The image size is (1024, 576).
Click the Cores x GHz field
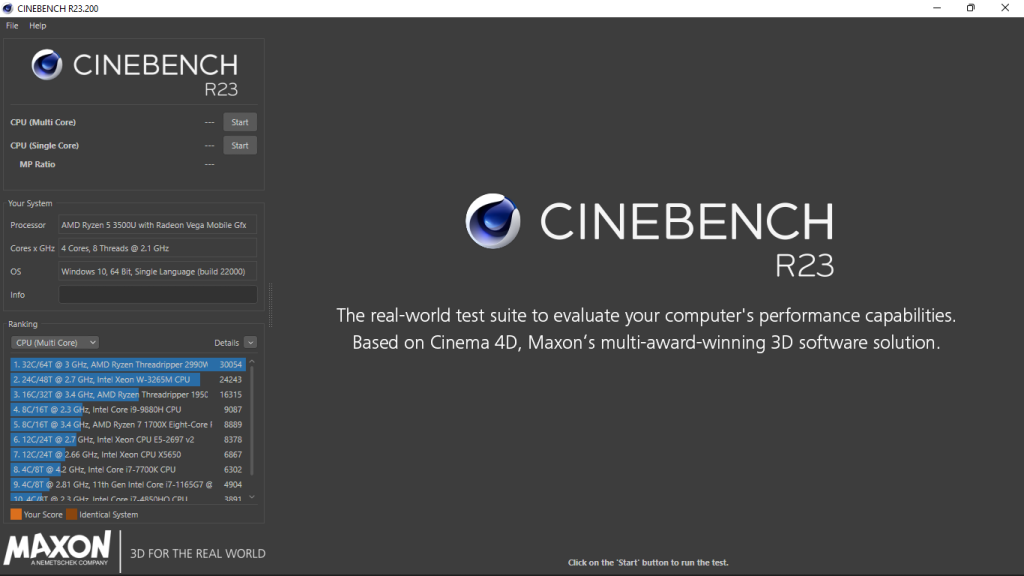tap(157, 248)
